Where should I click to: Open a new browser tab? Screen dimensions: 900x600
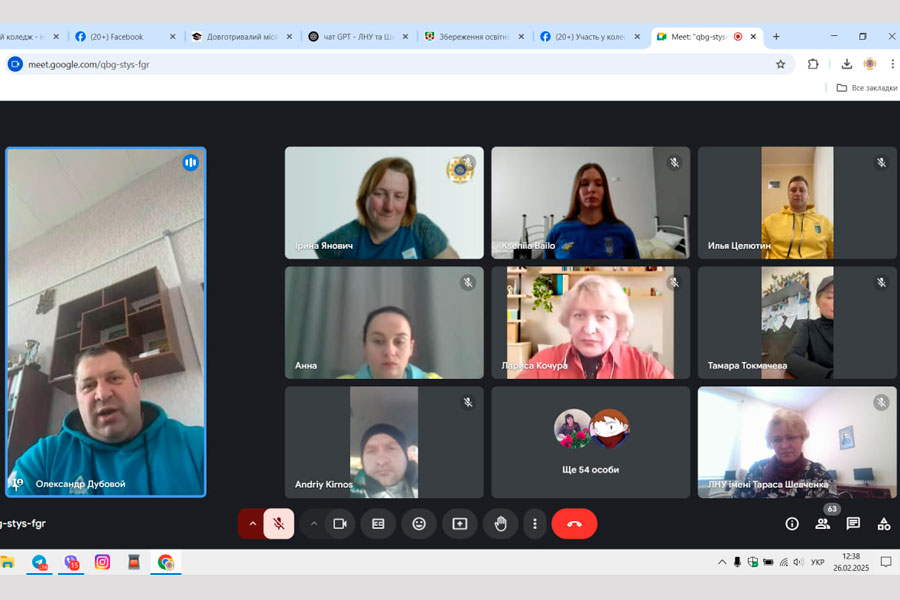tap(776, 37)
